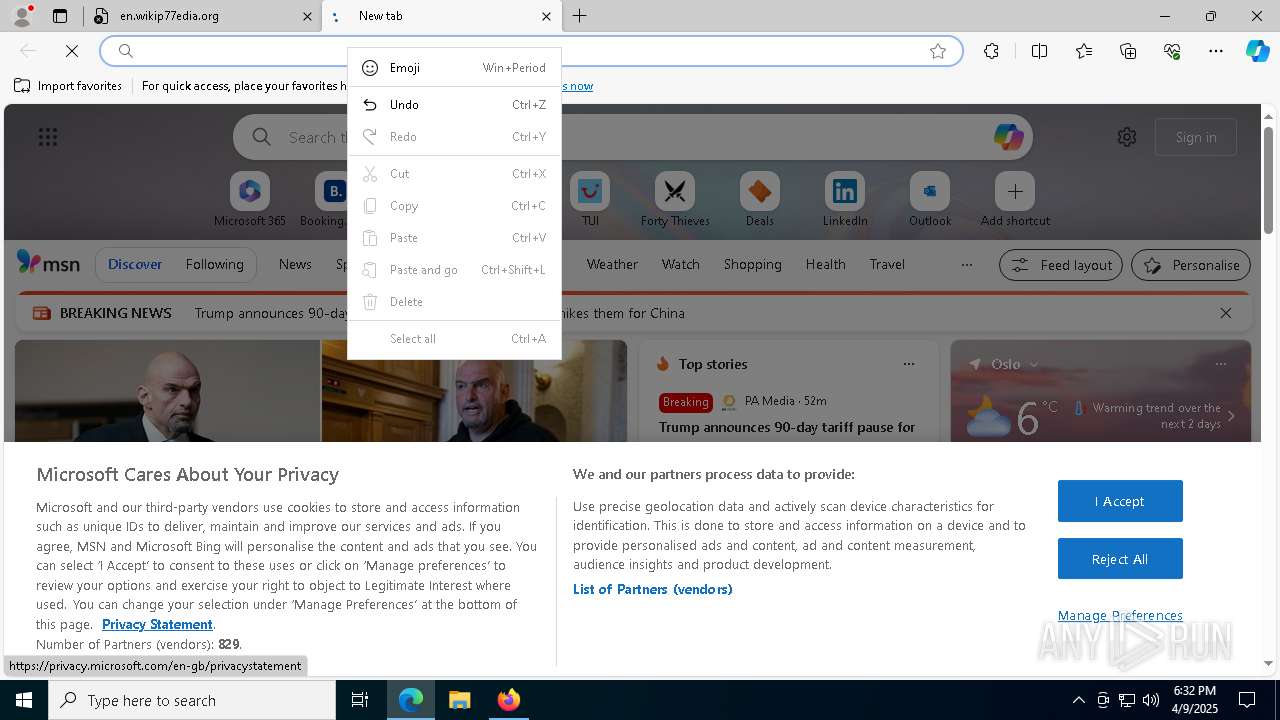Viewport: 1280px width, 720px height.
Task: Open the Edge profile icon
Action: click(x=21, y=16)
